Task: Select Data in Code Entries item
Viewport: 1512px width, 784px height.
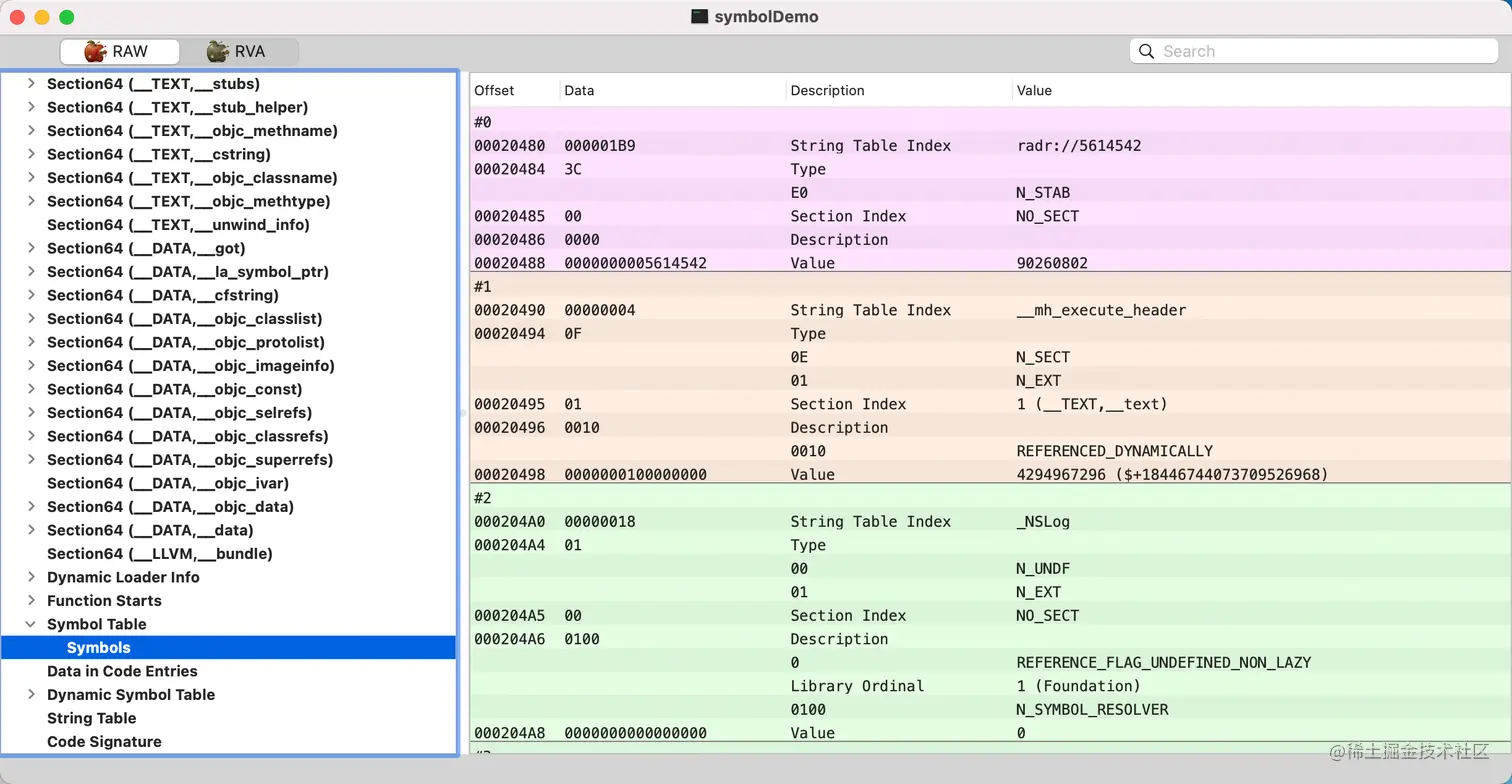Action: [x=228, y=671]
